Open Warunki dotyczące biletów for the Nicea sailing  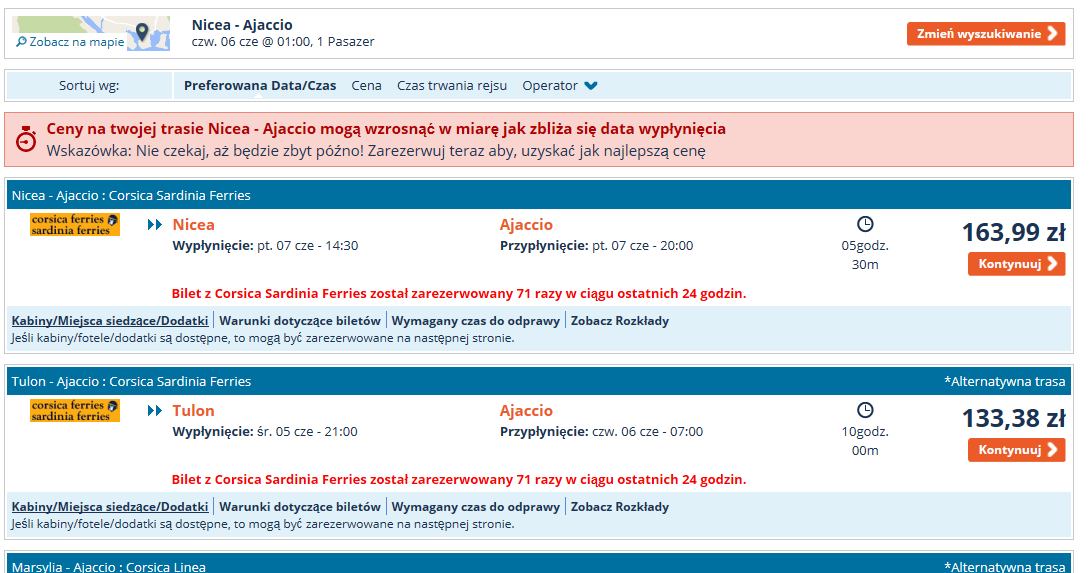coord(300,321)
